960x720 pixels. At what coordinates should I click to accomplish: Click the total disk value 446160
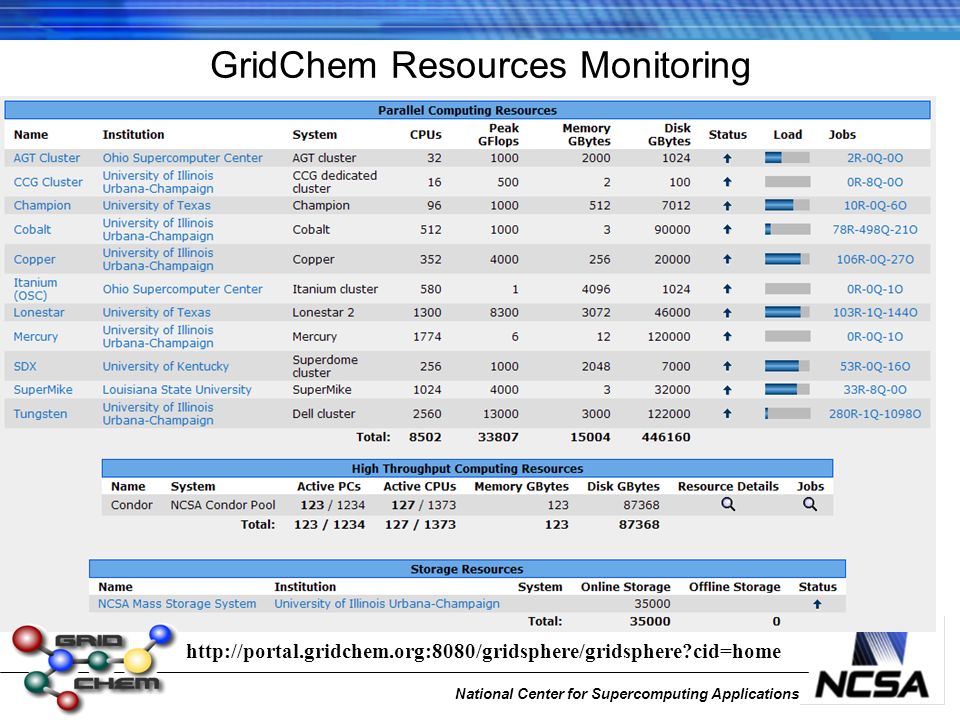click(666, 437)
